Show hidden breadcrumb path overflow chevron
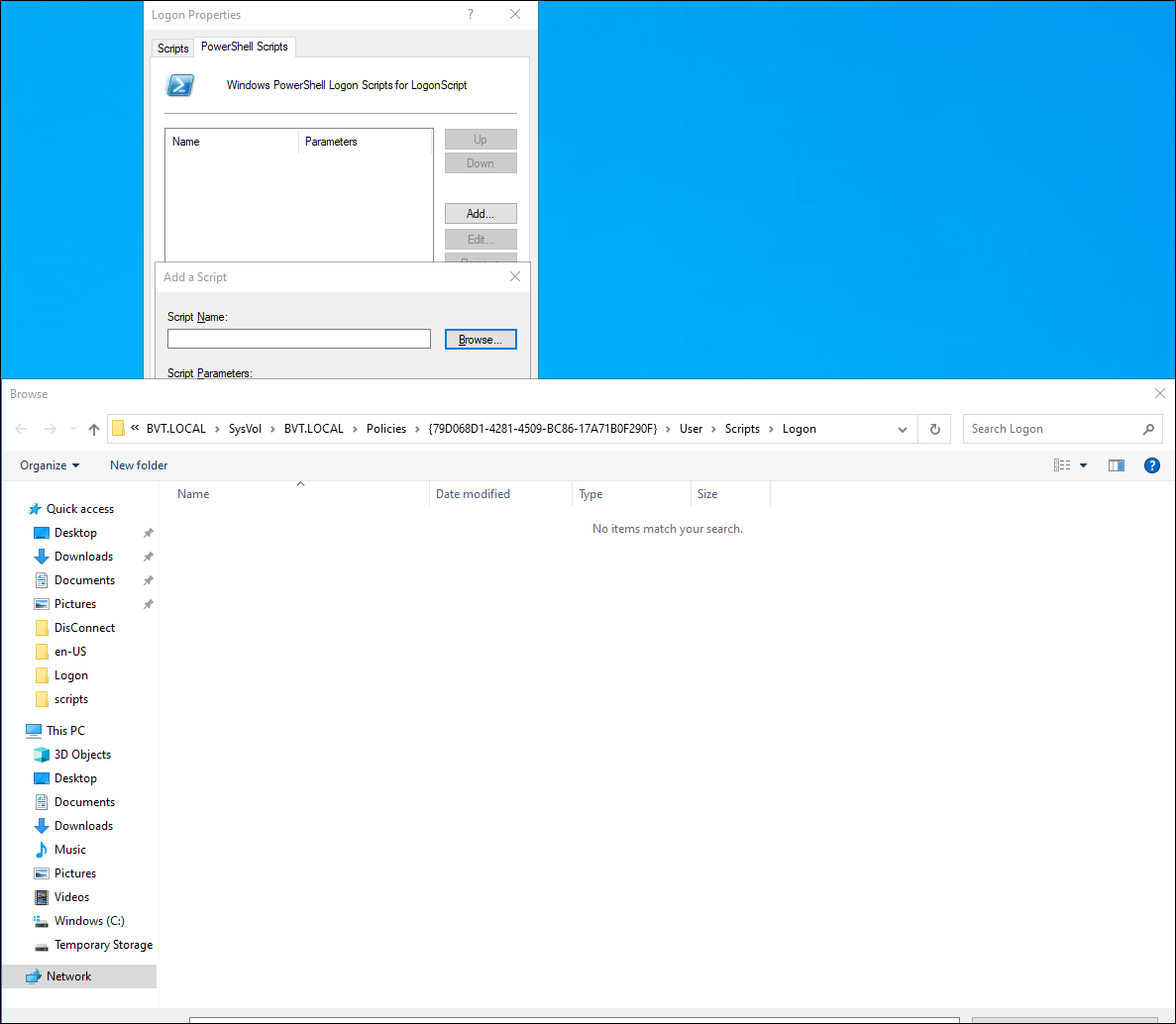Image resolution: width=1176 pixels, height=1024 pixels. (135, 428)
